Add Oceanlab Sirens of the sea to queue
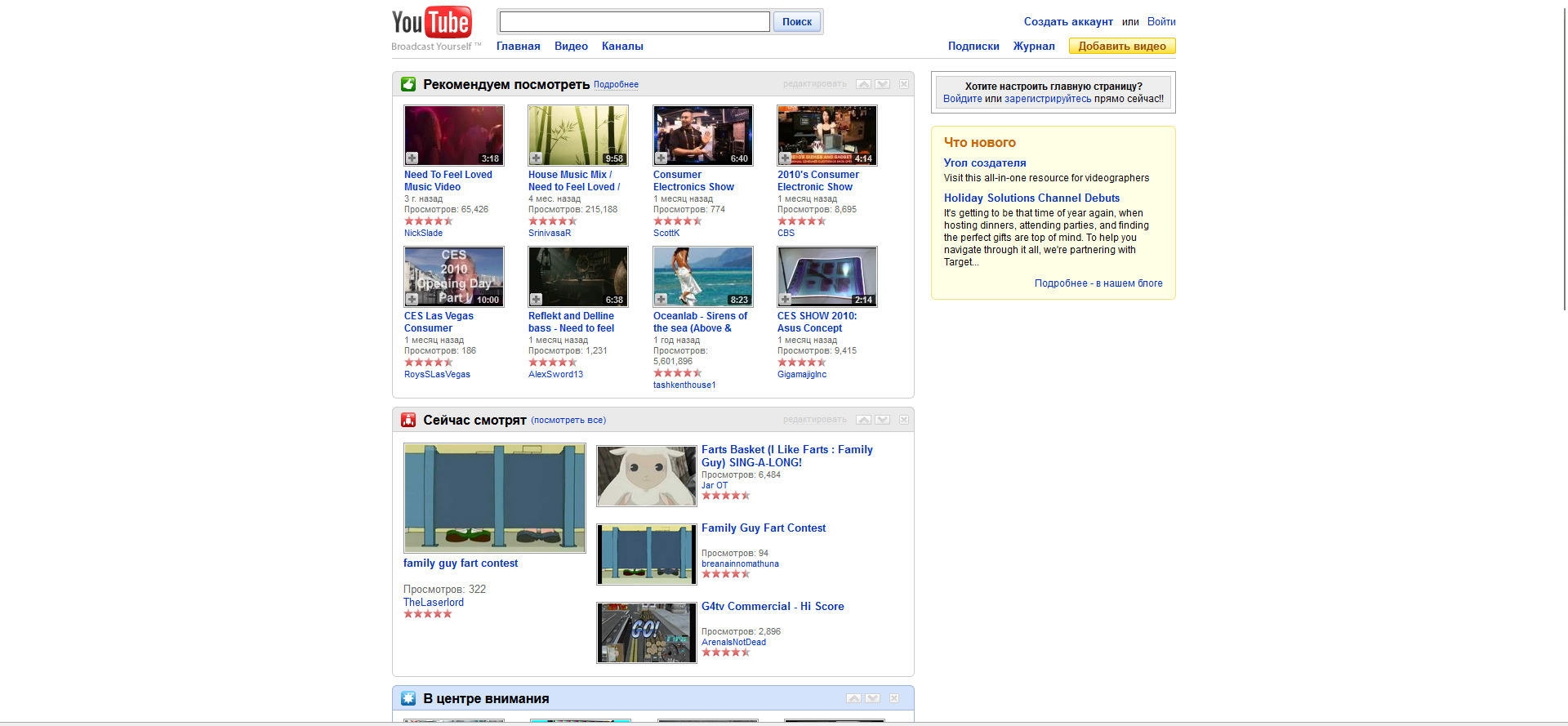Viewport: 1568px width, 726px height. (x=661, y=300)
